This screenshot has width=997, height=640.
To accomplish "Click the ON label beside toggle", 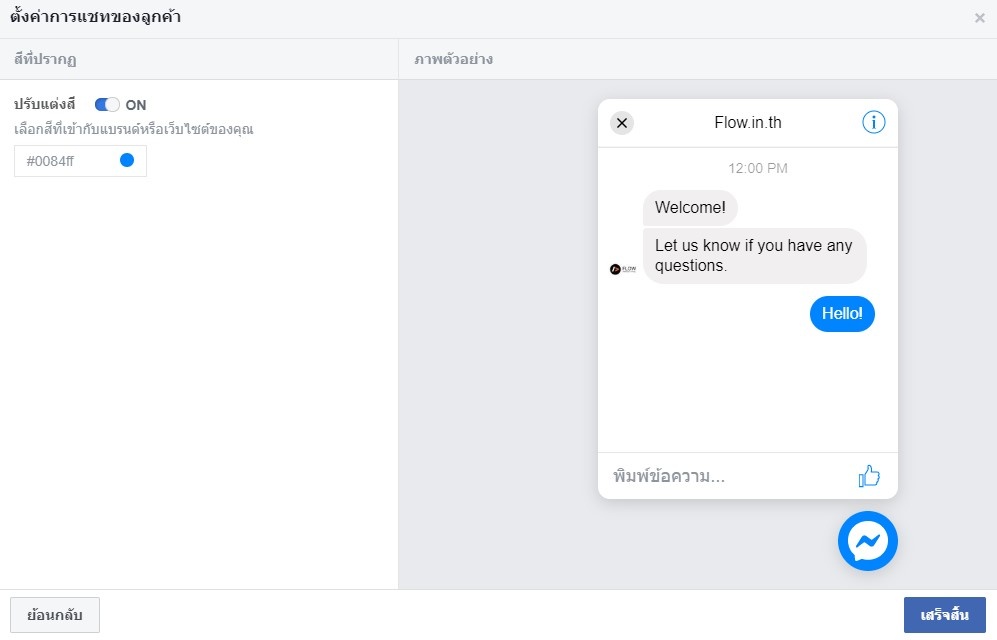I will [135, 105].
